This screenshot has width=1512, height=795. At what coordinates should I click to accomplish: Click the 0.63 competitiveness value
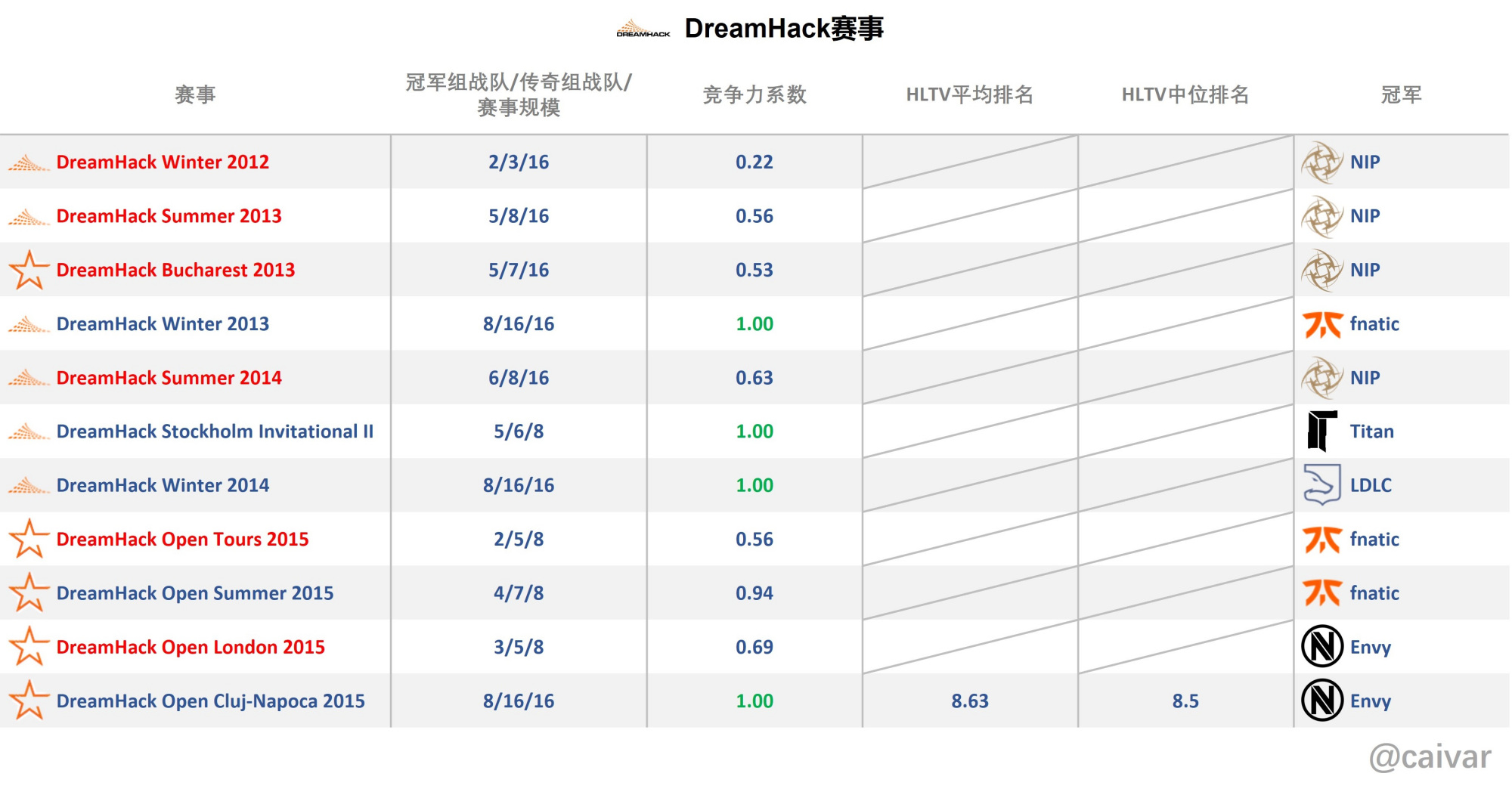[x=754, y=378]
